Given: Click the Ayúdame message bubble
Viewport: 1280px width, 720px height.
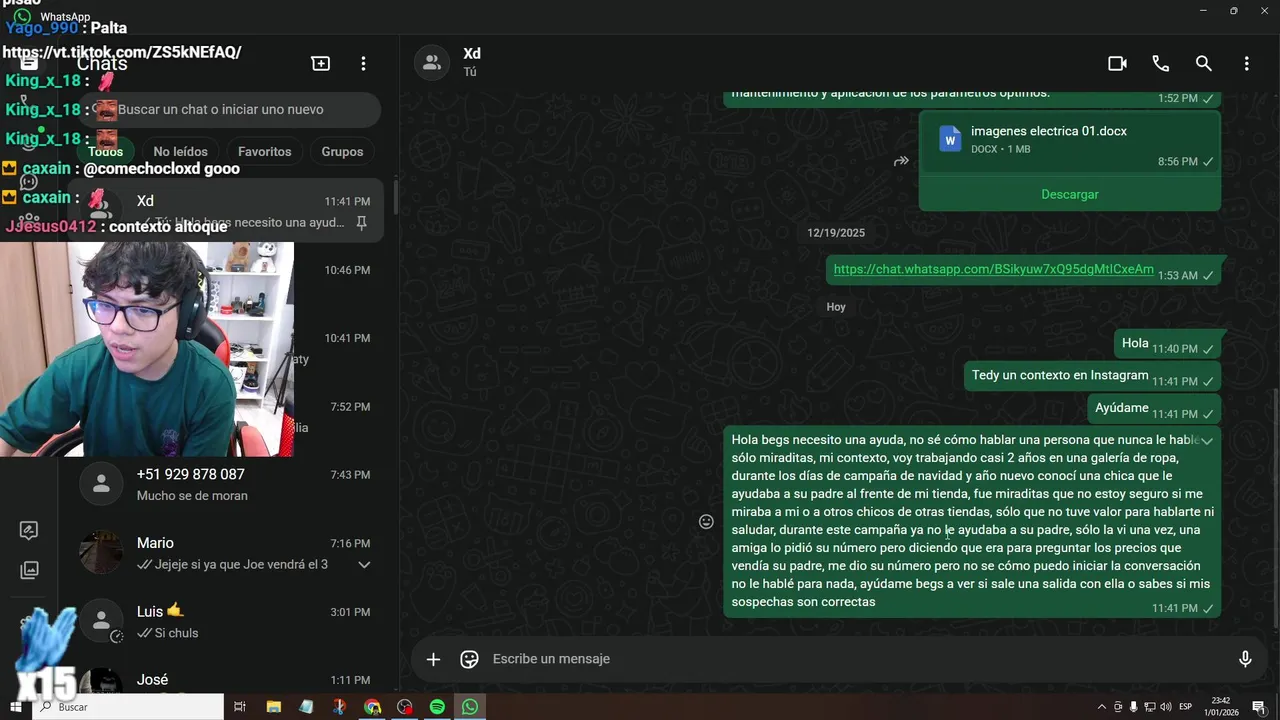Looking at the screenshot, I should [1155, 409].
